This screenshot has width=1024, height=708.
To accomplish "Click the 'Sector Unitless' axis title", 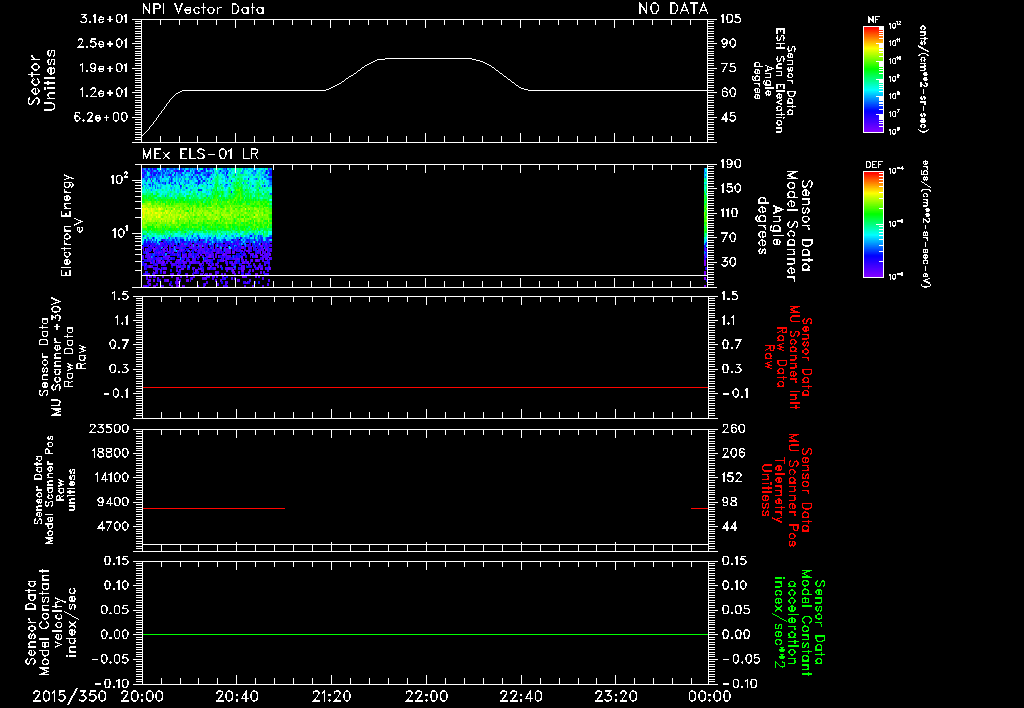I will pos(42,80).
